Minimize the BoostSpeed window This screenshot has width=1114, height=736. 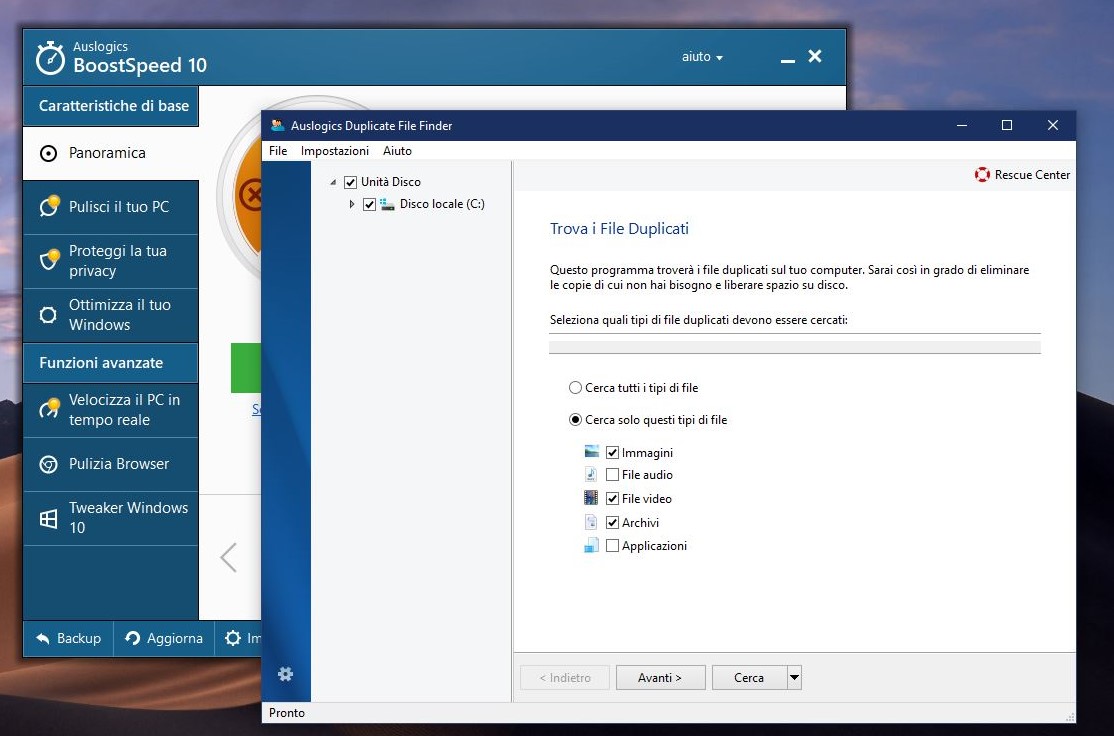pos(787,60)
